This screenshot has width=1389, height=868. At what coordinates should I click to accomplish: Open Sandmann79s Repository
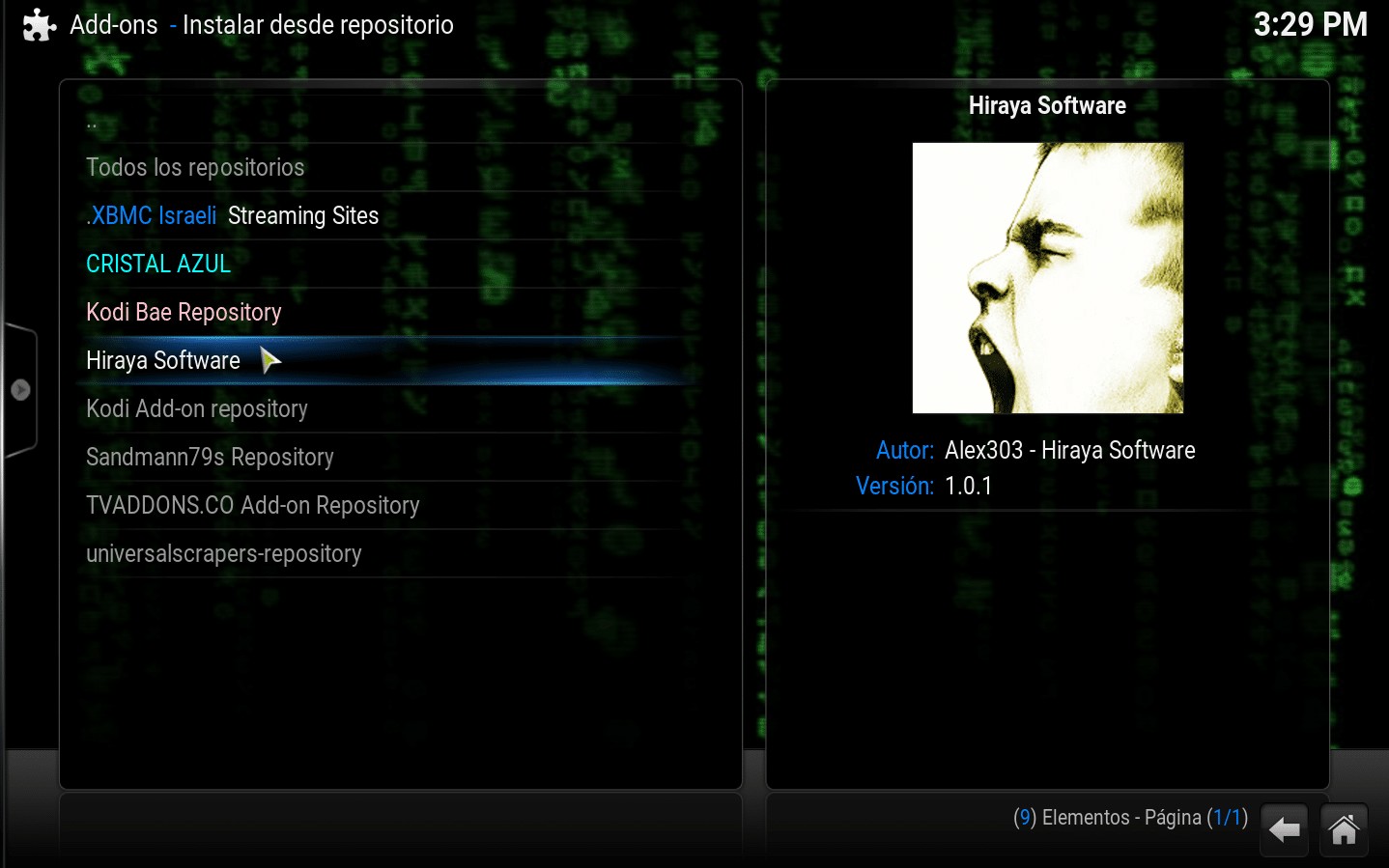tap(210, 457)
